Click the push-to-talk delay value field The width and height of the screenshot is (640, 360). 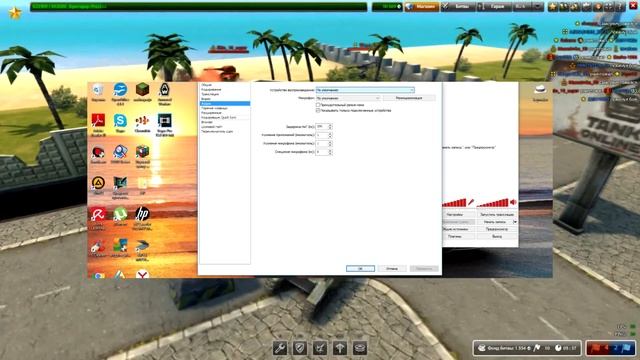click(x=322, y=127)
